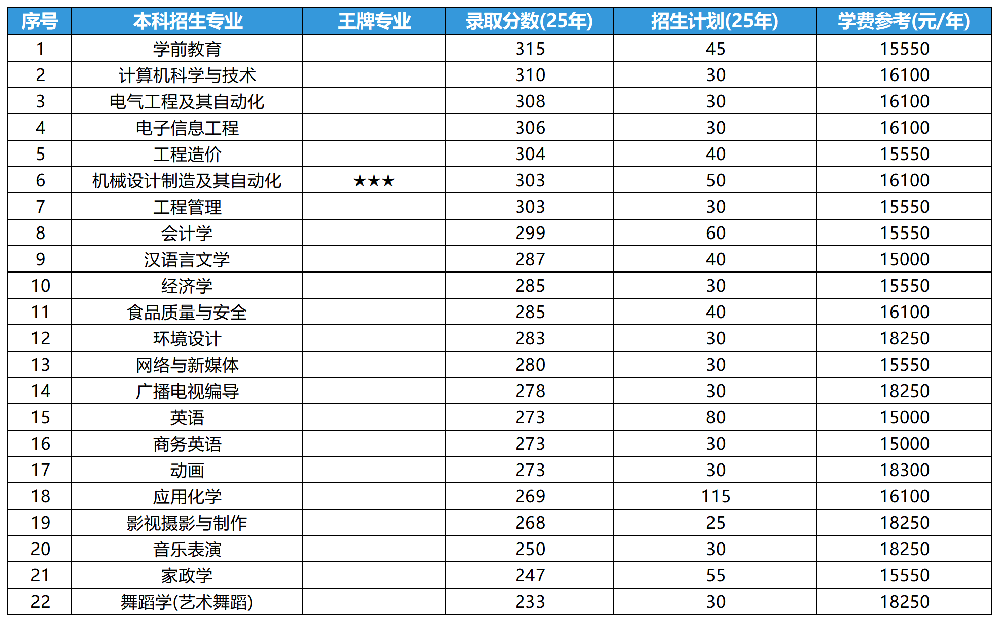Click row number 22 in 序号 column
The width and height of the screenshot is (1000, 623).
[40, 602]
